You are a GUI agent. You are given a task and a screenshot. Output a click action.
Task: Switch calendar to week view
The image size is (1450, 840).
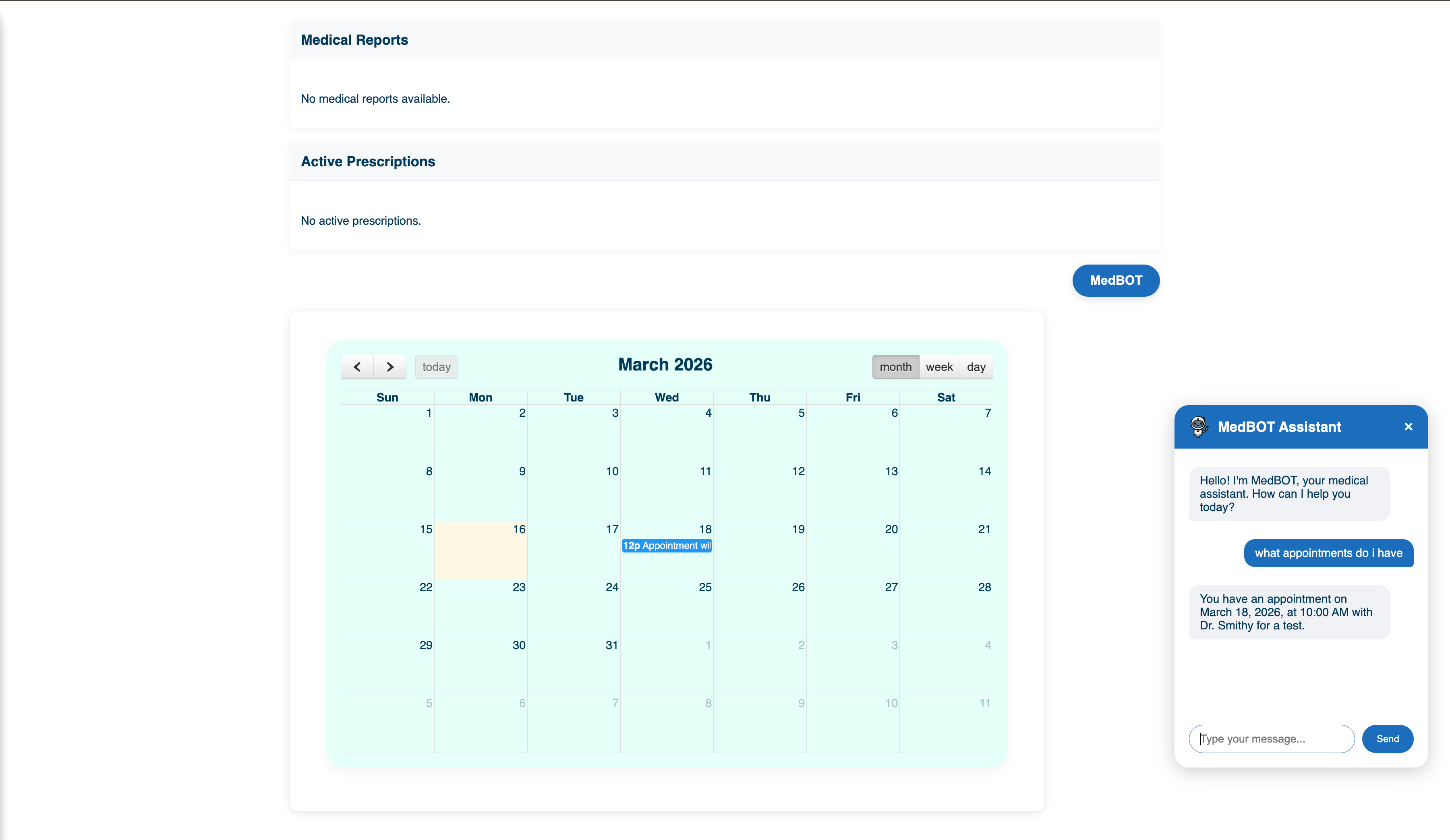[939, 366]
